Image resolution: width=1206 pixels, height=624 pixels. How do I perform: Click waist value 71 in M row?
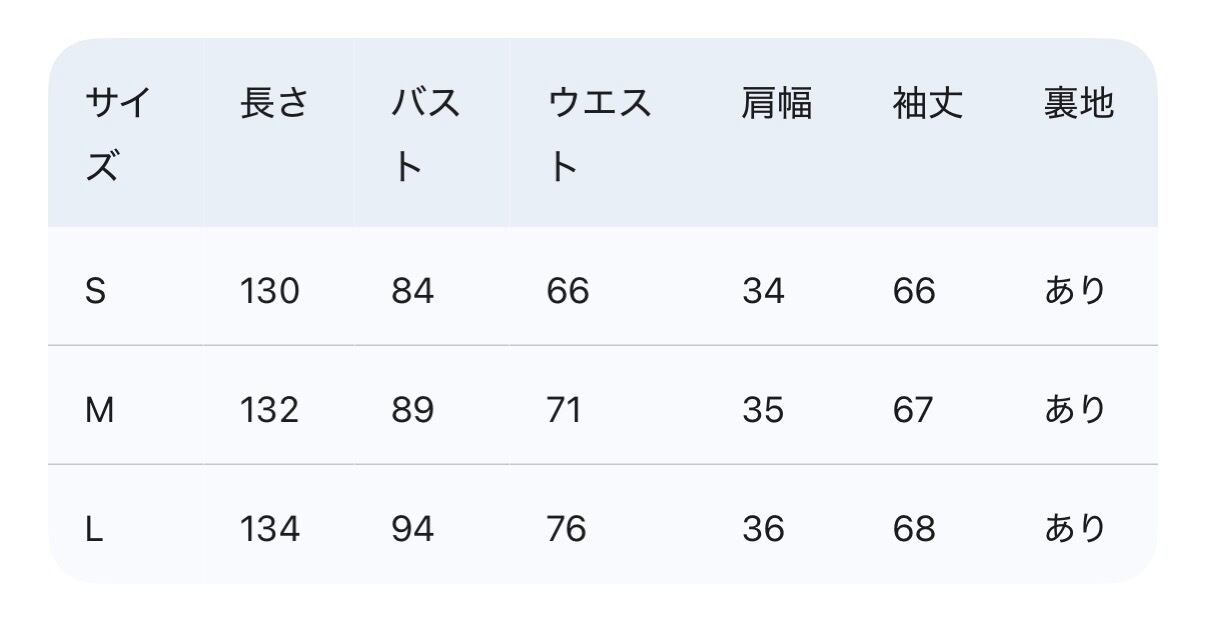pyautogui.click(x=565, y=410)
